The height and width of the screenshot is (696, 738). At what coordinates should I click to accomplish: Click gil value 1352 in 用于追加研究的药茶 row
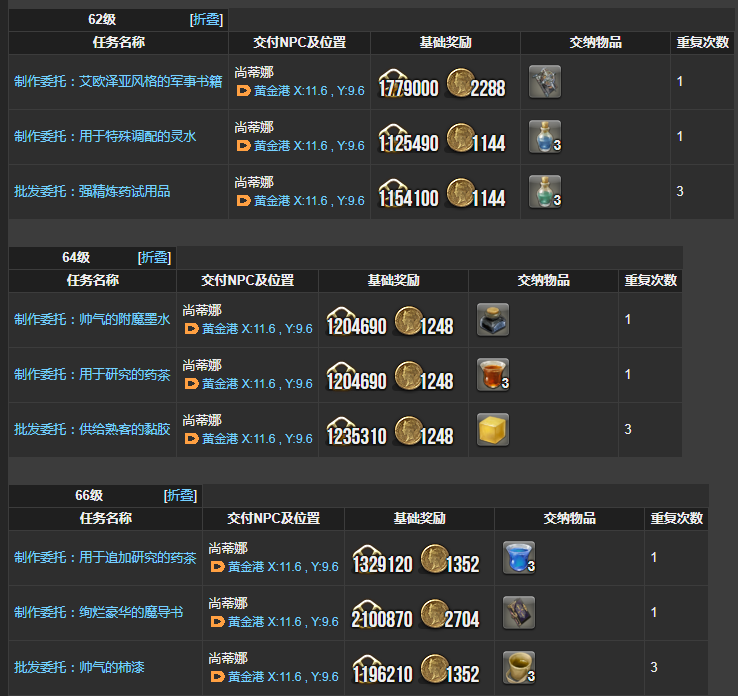pyautogui.click(x=462, y=565)
